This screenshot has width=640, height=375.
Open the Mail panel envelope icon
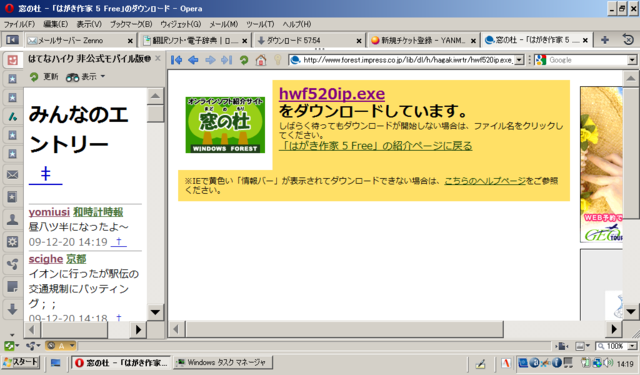12,175
